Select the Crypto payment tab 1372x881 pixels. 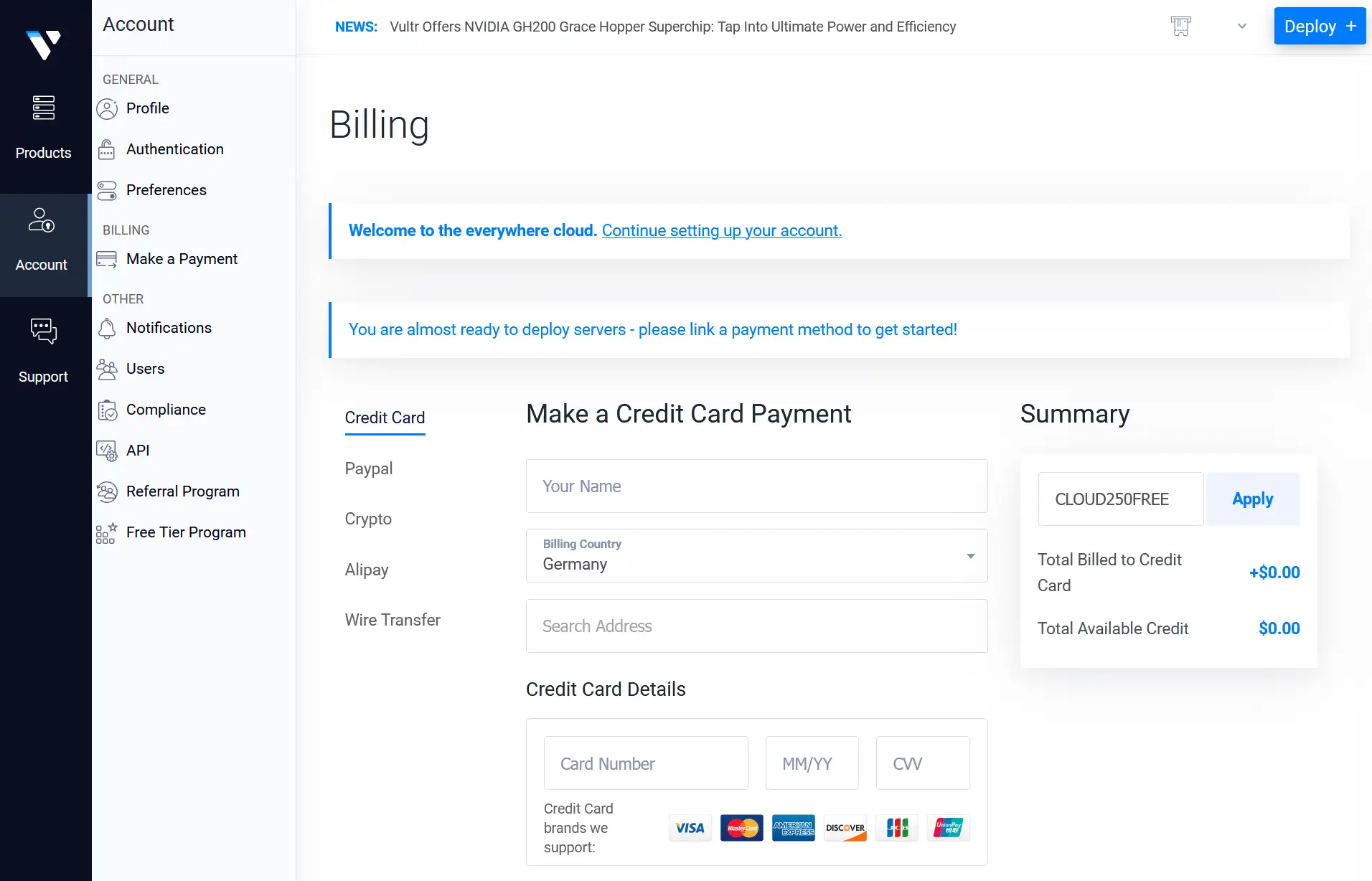click(x=368, y=519)
